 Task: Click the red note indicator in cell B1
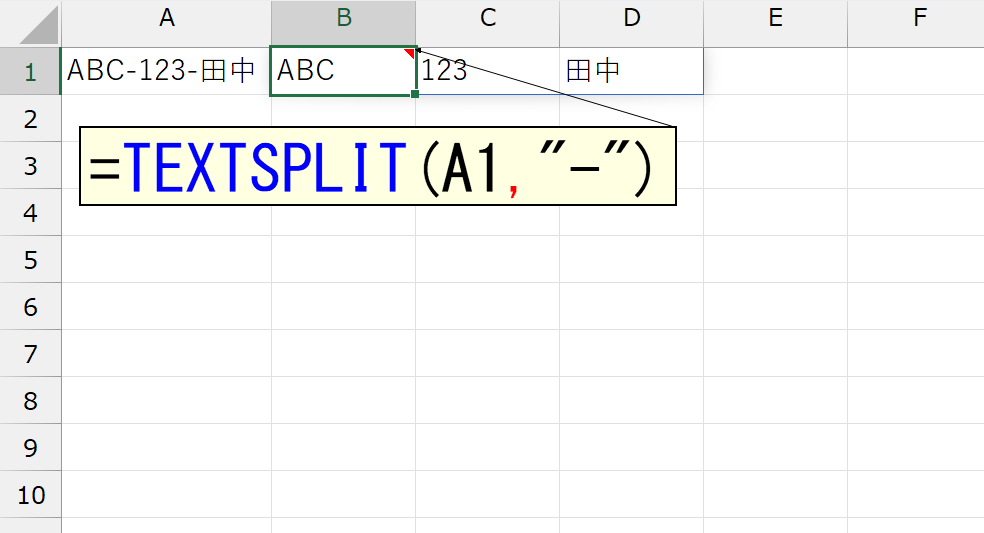409,53
